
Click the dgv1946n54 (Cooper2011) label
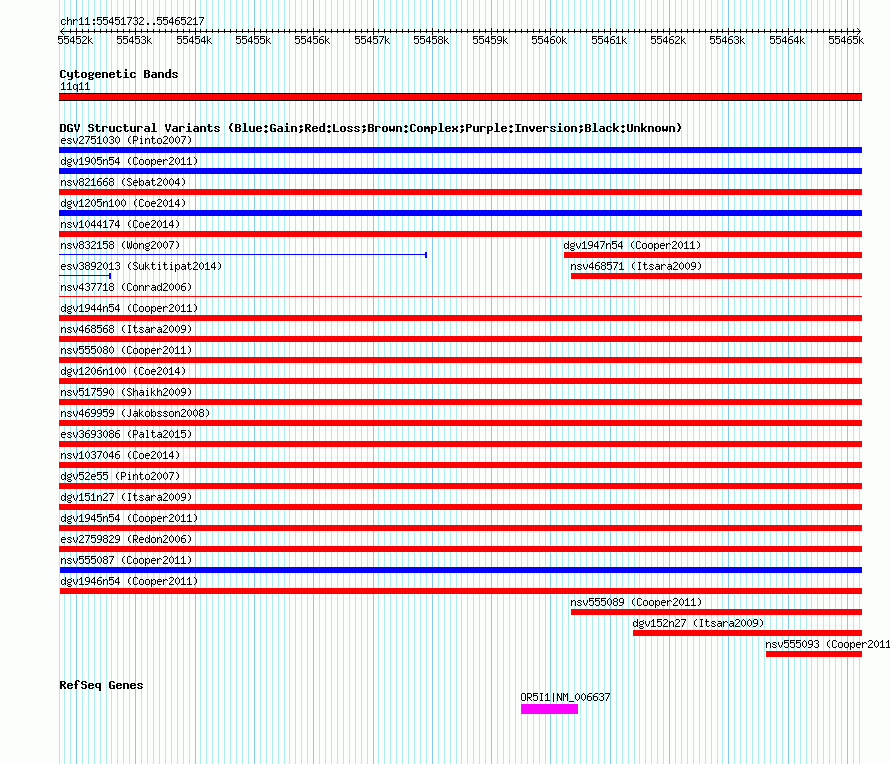[129, 581]
